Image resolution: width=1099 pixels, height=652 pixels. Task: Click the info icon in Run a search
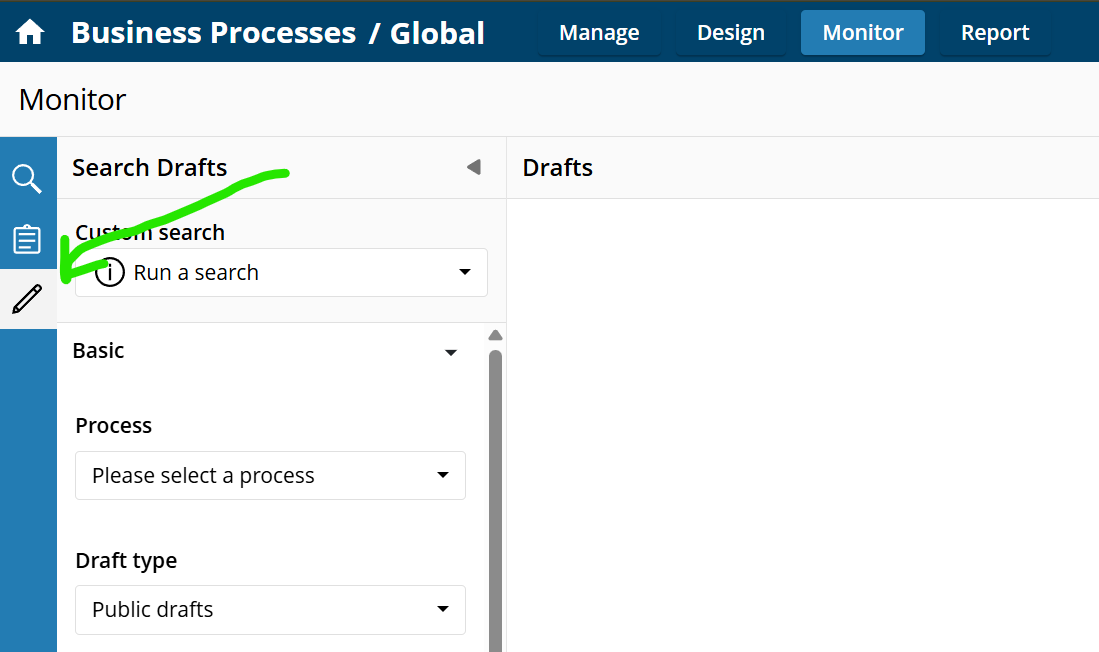click(x=109, y=272)
